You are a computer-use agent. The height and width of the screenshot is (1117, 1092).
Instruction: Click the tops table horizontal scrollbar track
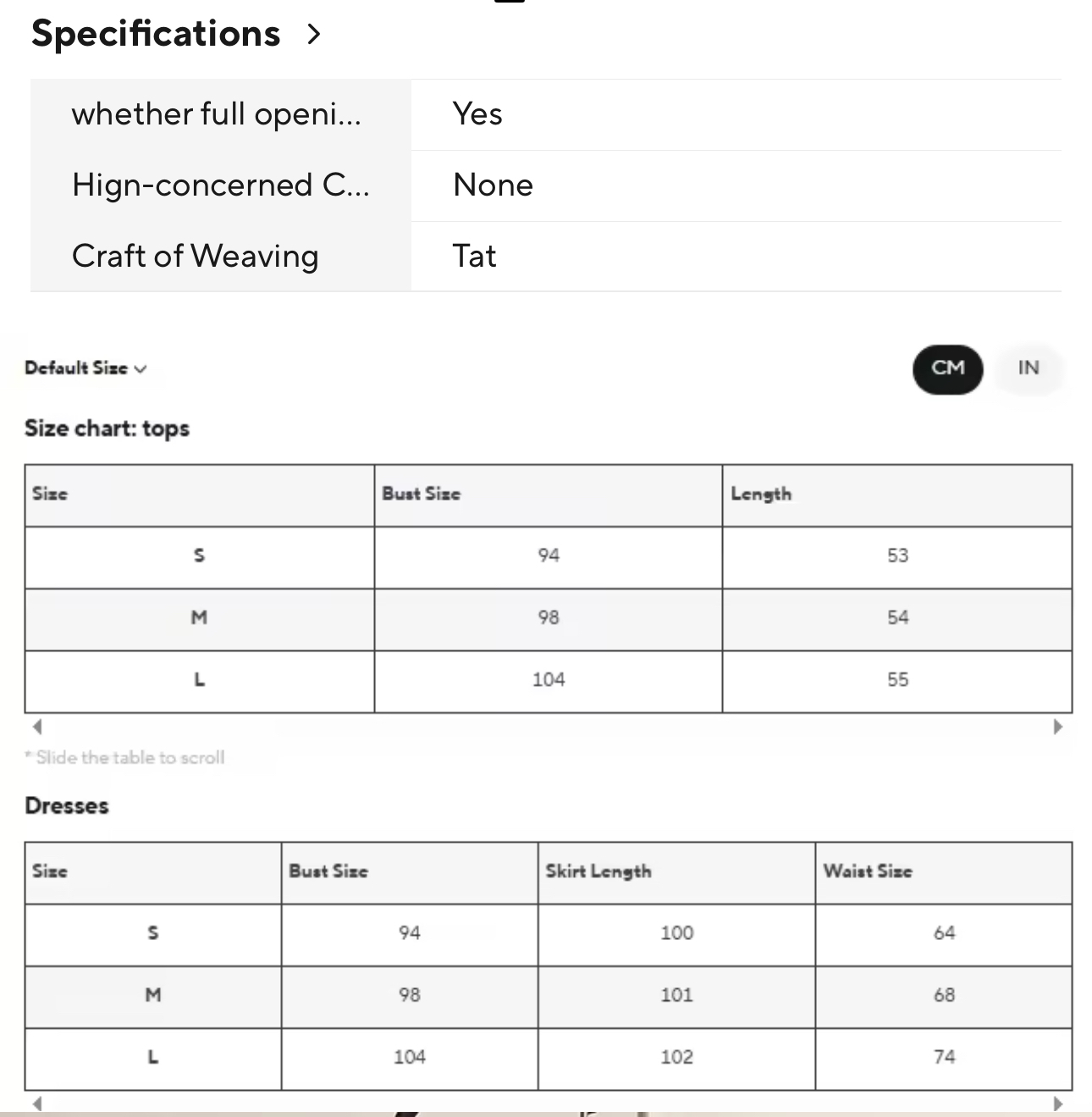tap(547, 727)
